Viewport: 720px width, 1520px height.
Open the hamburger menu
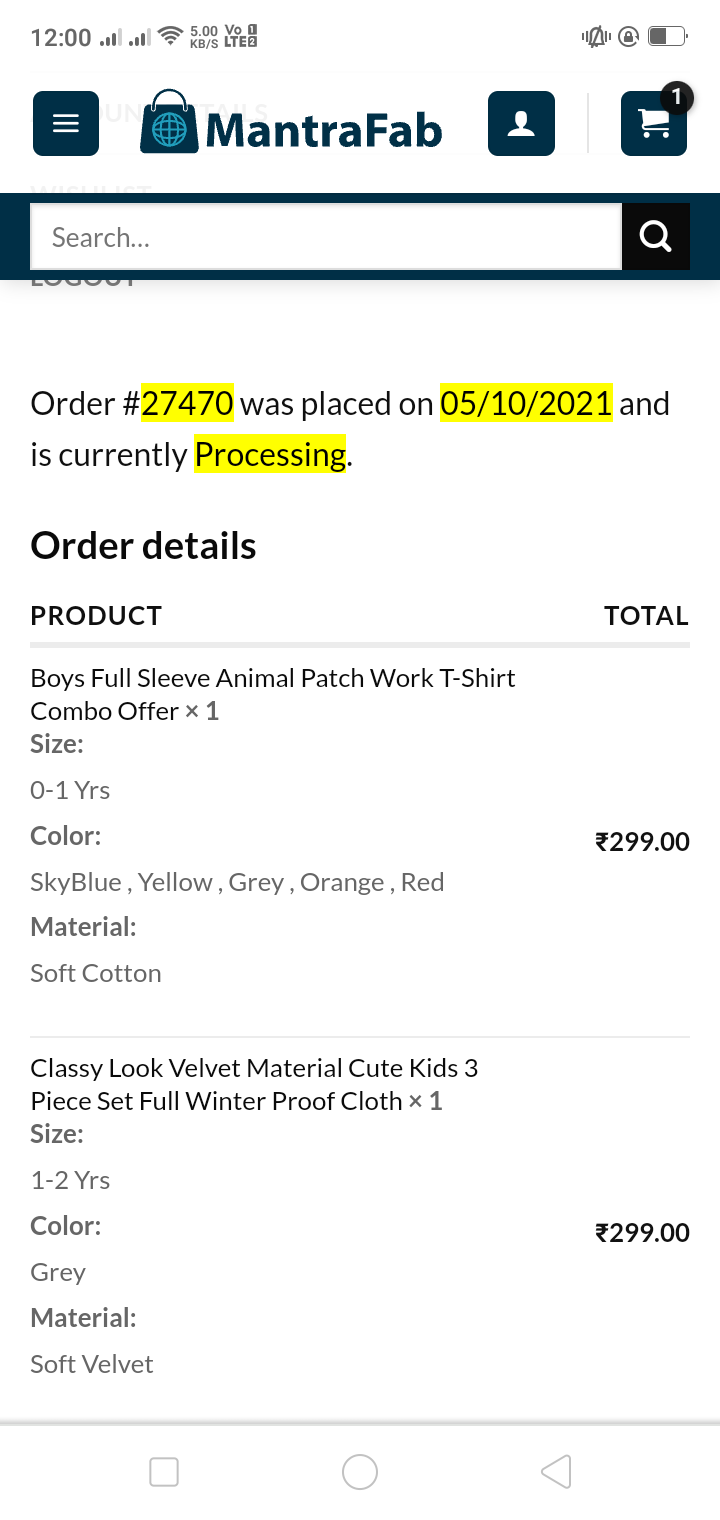coord(66,124)
